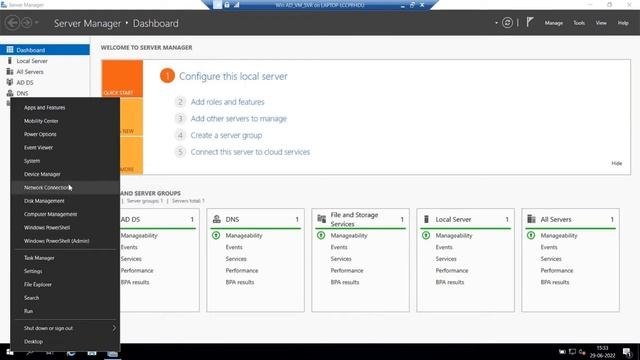Open File Explorer from the menu
640x360 pixels.
coord(65,284)
